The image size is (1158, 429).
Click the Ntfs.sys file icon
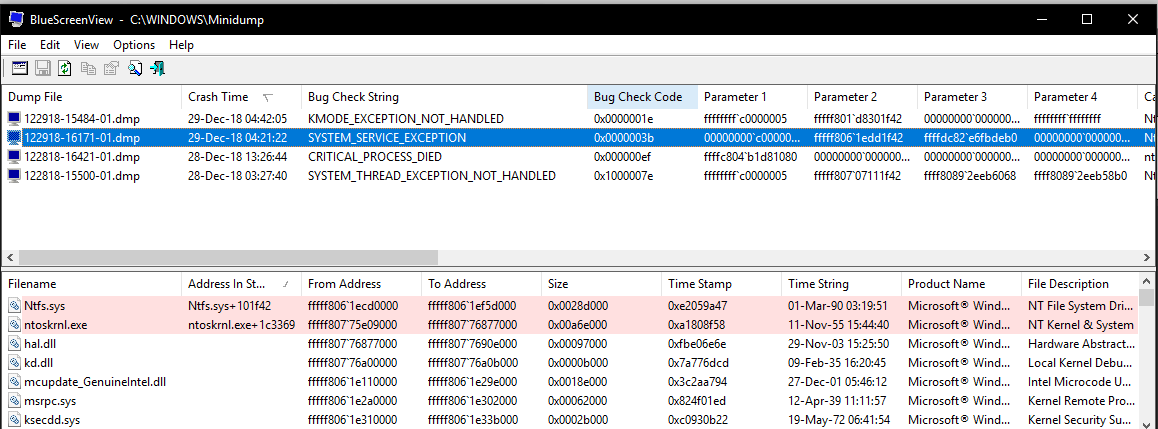pos(15,305)
